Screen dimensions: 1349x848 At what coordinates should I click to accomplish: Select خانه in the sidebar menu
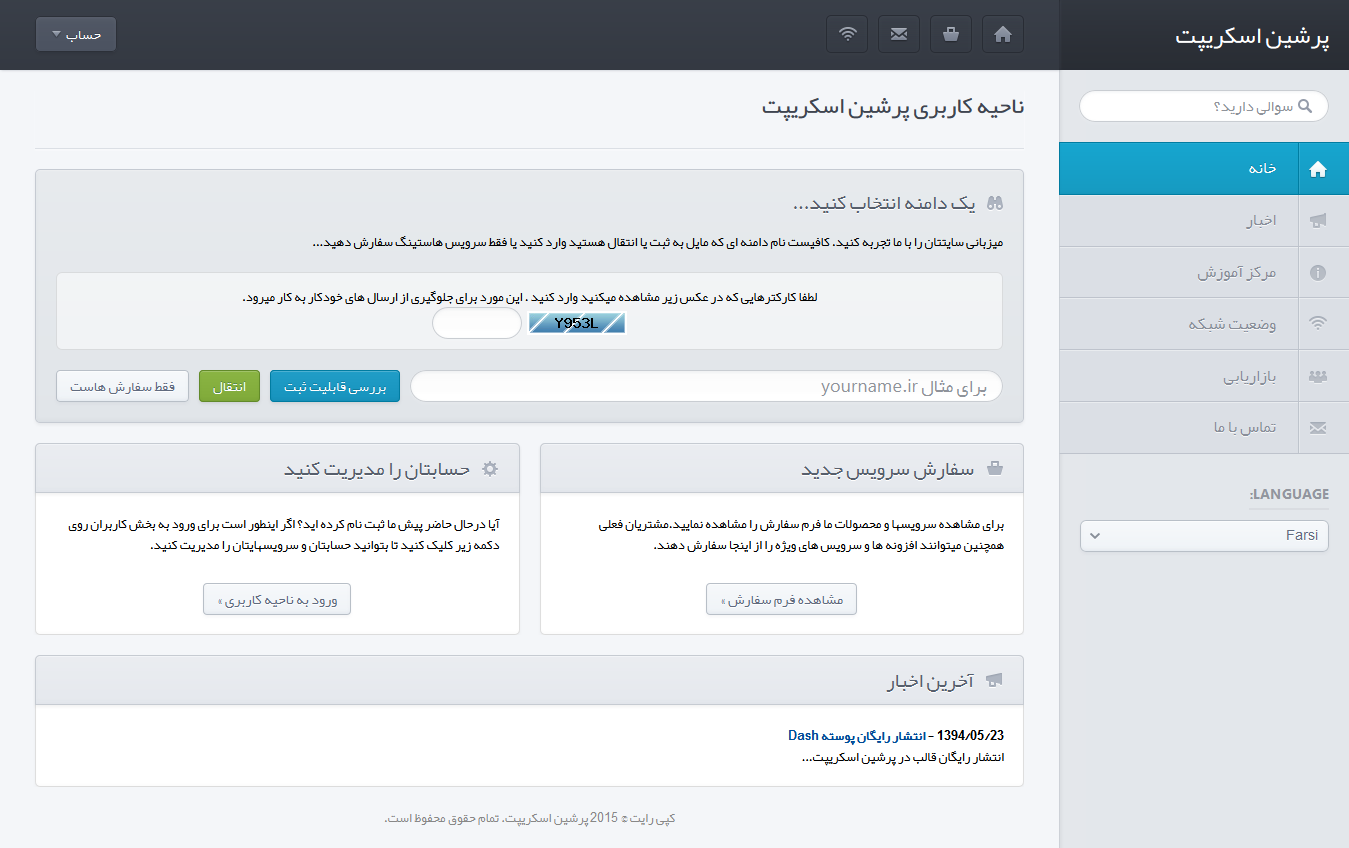(1204, 169)
